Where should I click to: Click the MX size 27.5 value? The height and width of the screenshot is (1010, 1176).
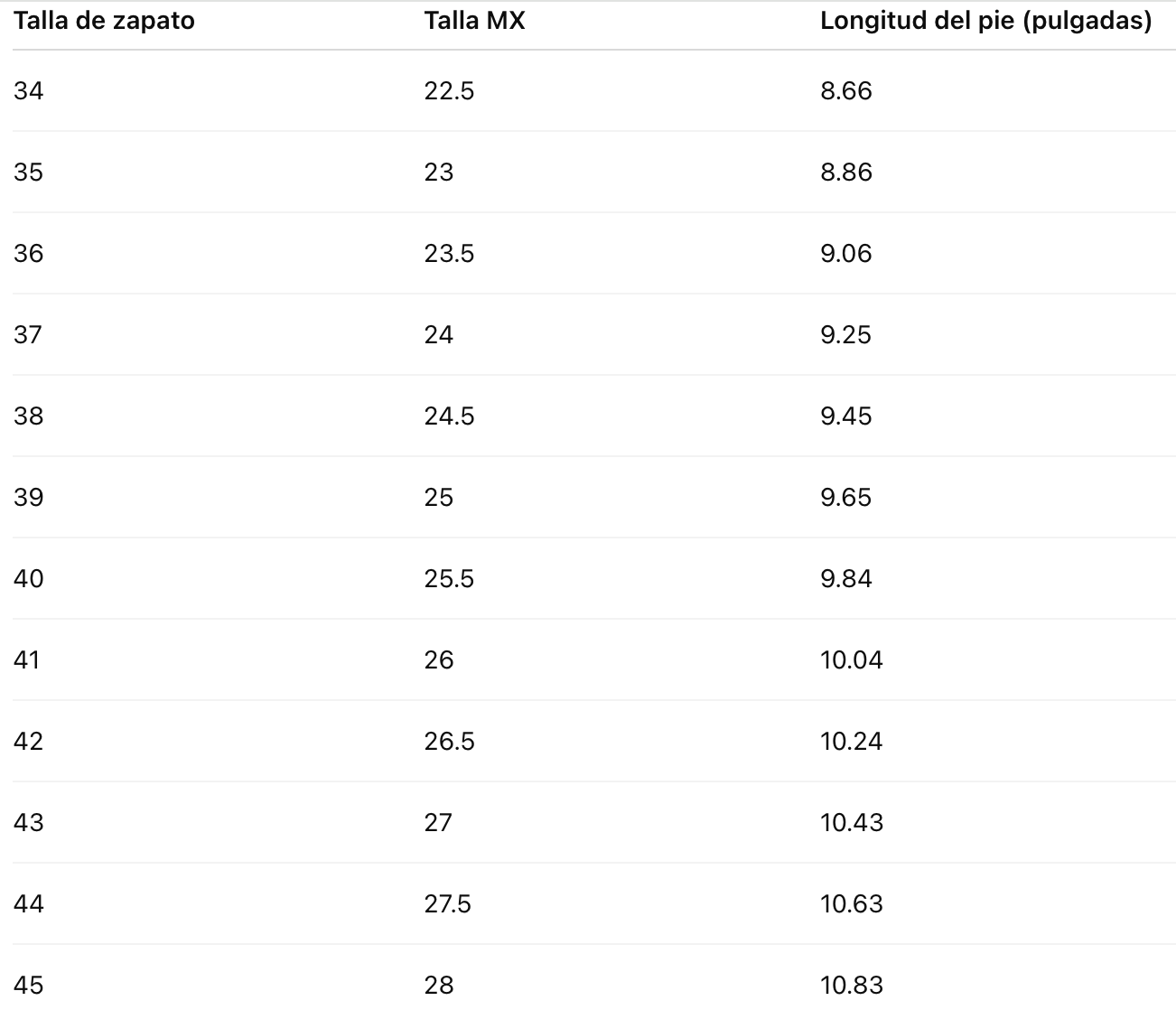point(448,903)
